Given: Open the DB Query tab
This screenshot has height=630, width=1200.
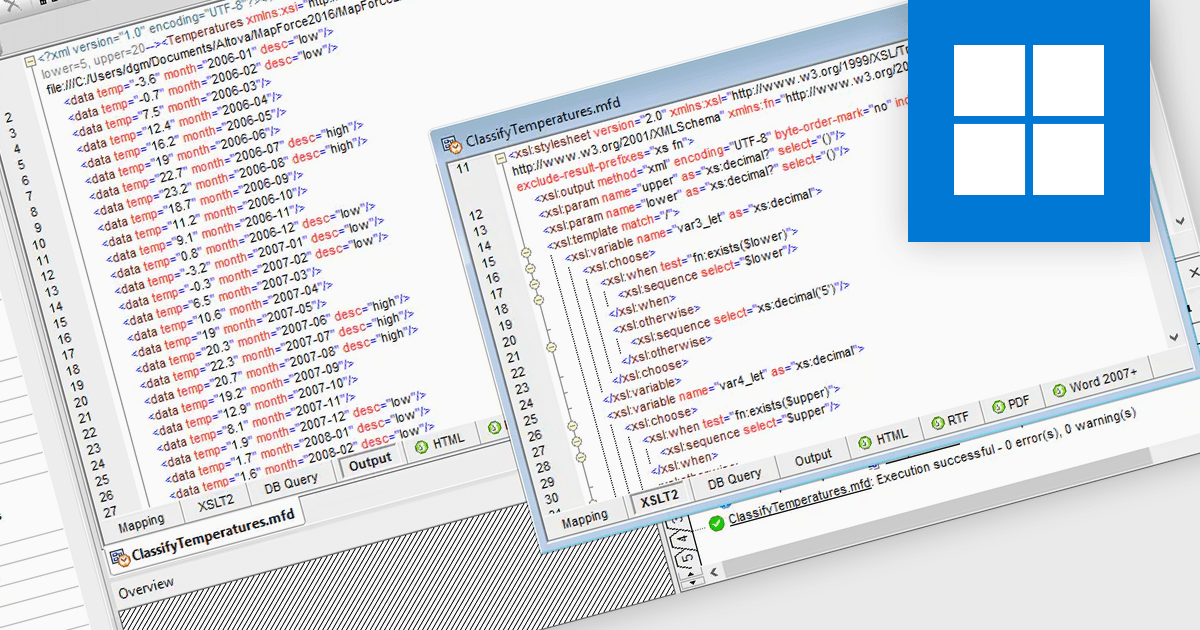Looking at the screenshot, I should (x=734, y=475).
